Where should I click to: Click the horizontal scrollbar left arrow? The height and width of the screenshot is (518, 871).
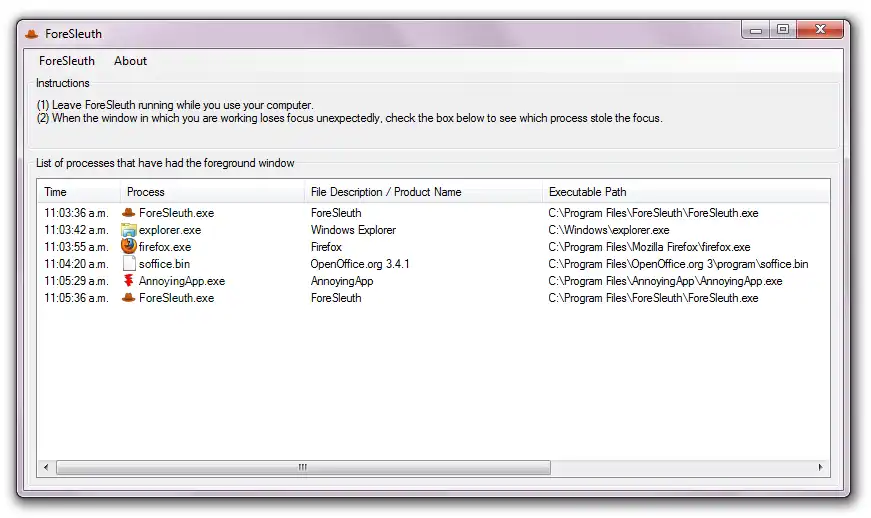[46, 467]
